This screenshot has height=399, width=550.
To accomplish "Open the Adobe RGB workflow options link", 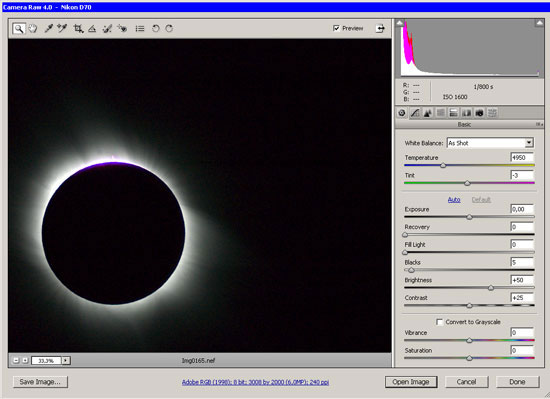I will pyautogui.click(x=255, y=382).
